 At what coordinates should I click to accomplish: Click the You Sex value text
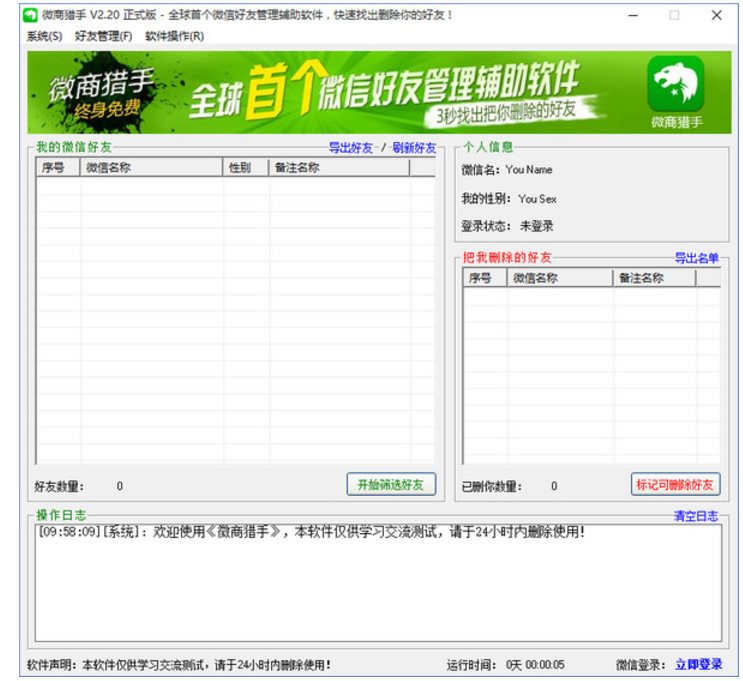point(537,199)
